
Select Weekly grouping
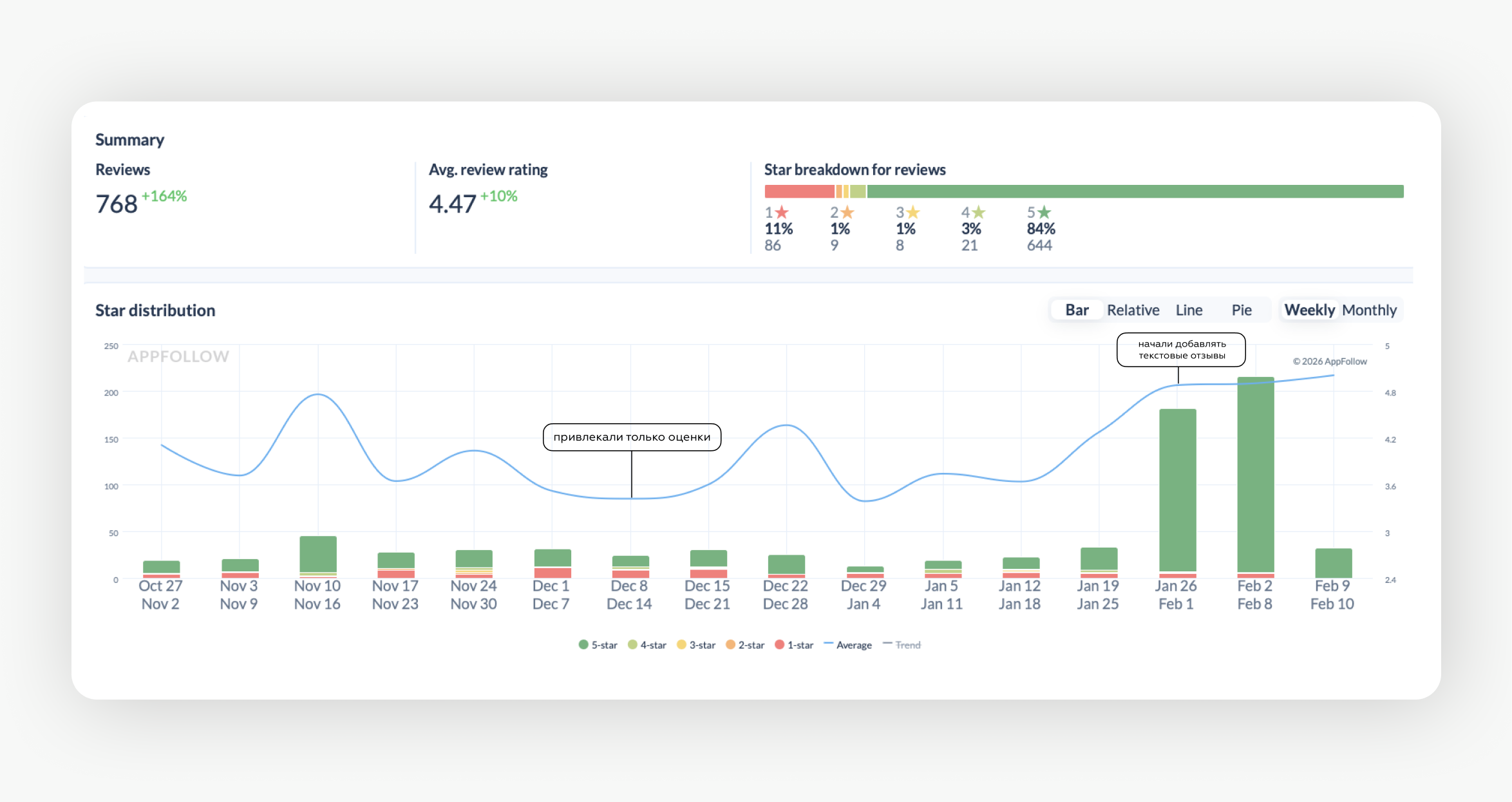1309,310
